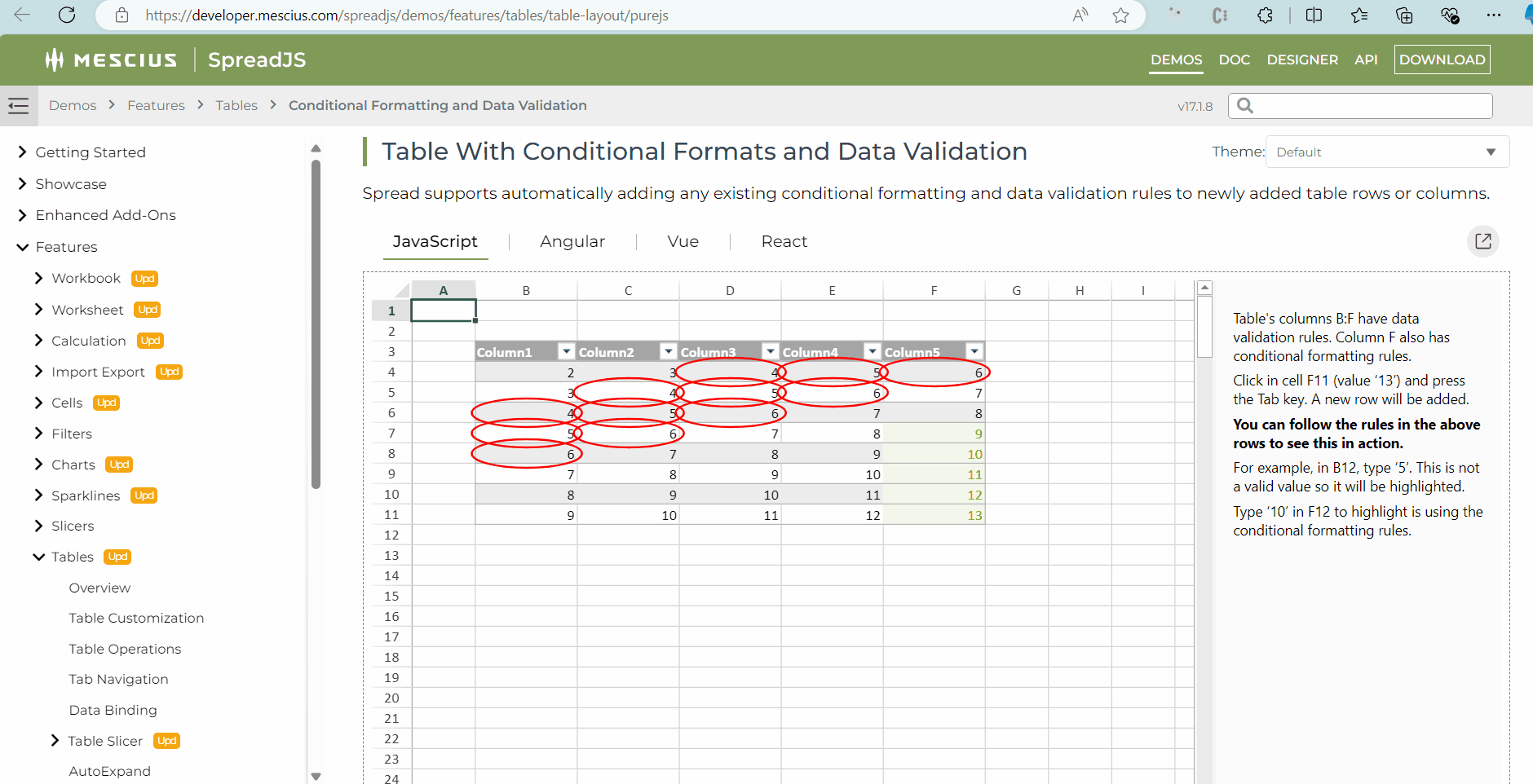Switch to the React tab
This screenshot has height=784, width=1533.
click(784, 241)
